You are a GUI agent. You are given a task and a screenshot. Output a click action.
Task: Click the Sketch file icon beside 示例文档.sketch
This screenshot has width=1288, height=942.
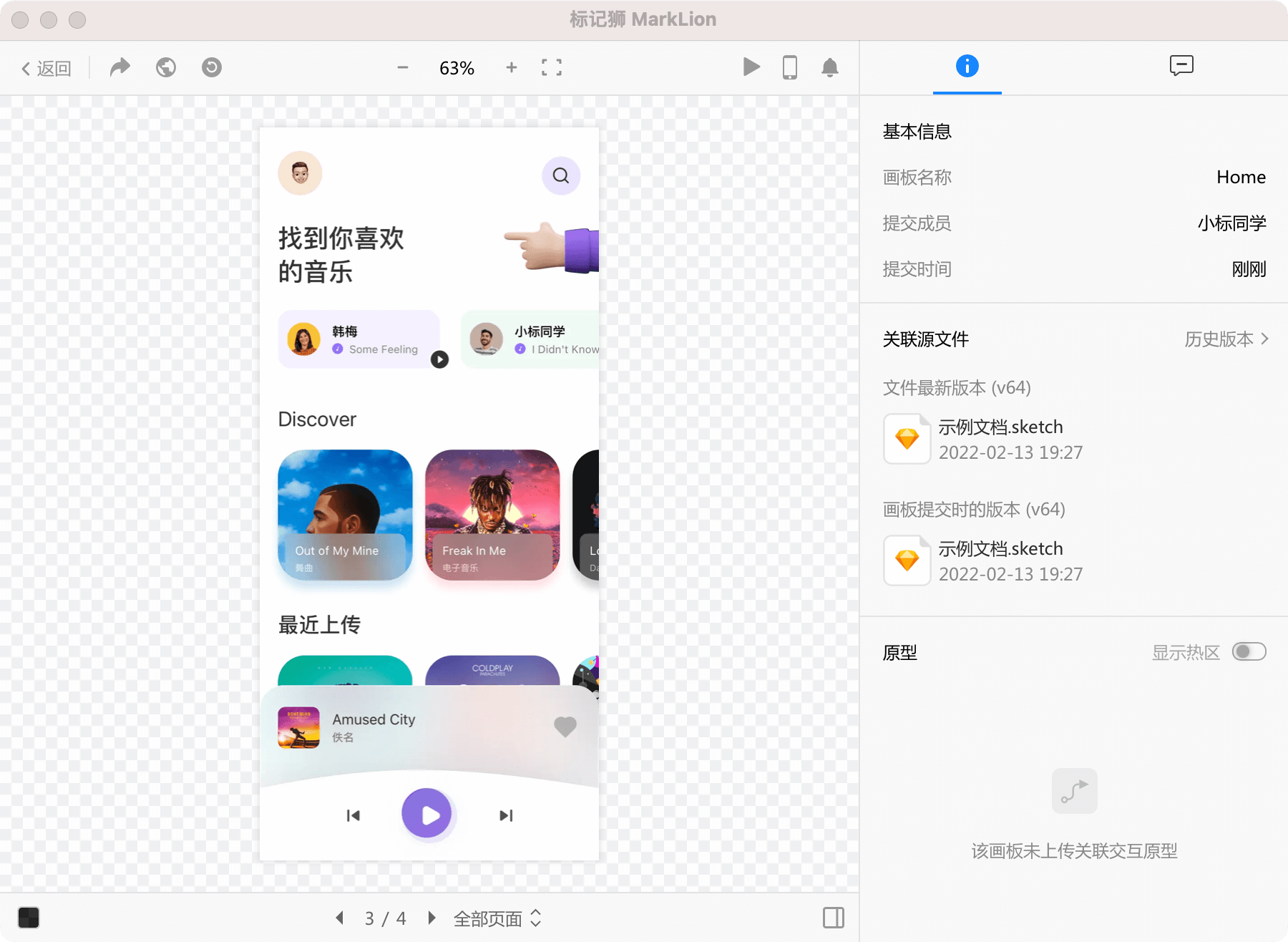pyautogui.click(x=907, y=438)
